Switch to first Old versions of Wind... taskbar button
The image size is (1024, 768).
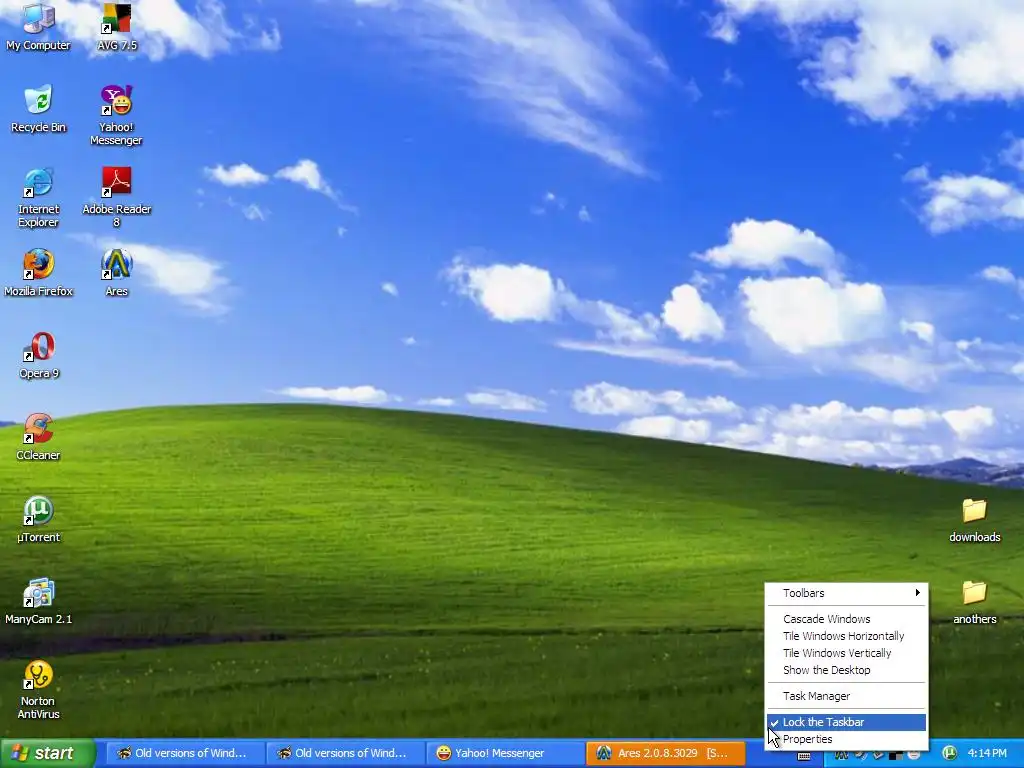(x=185, y=753)
